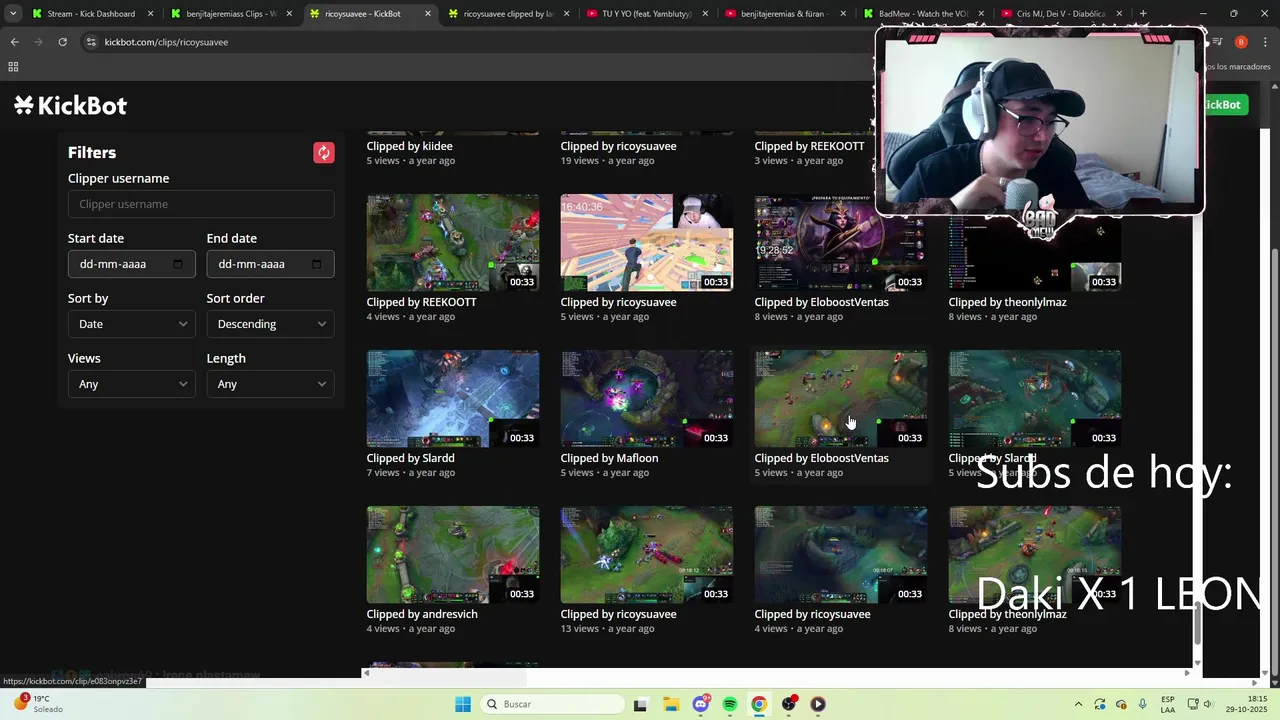The width and height of the screenshot is (1280, 720).
Task: Close the TU Y YO YouTube tab
Action: click(705, 14)
